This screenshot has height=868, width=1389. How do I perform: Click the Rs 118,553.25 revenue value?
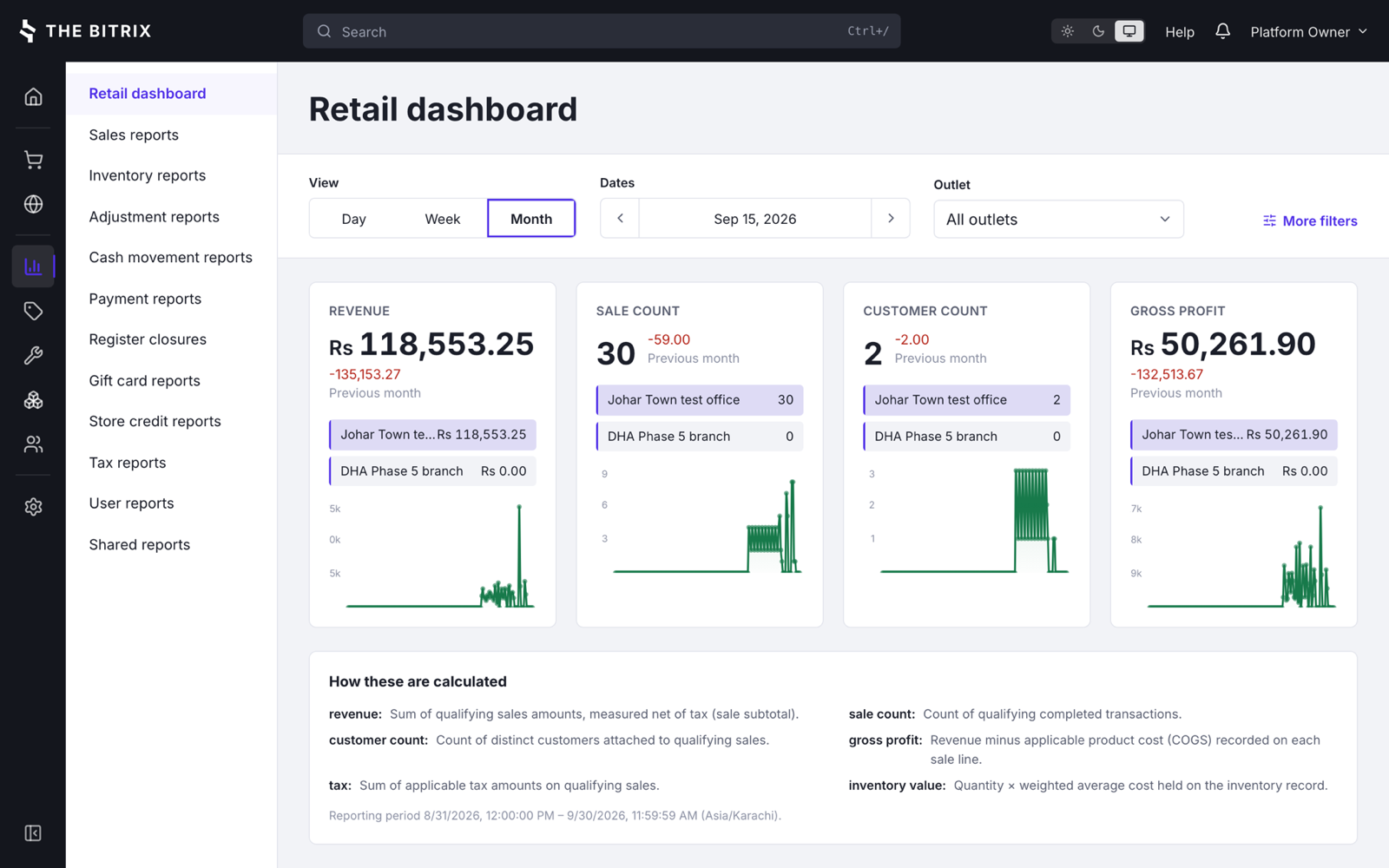(x=431, y=345)
